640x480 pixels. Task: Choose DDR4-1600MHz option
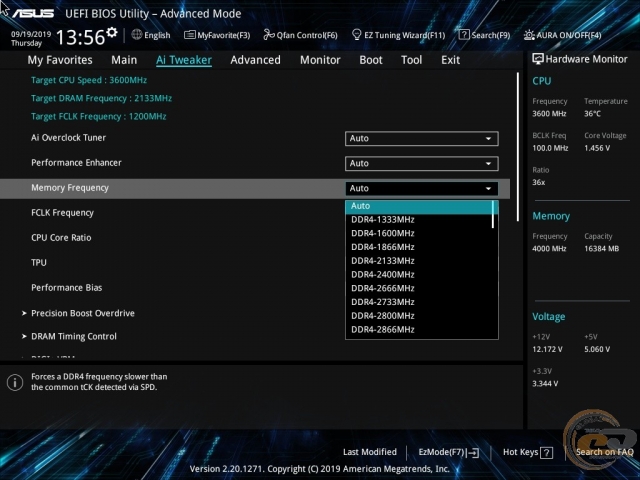point(419,233)
